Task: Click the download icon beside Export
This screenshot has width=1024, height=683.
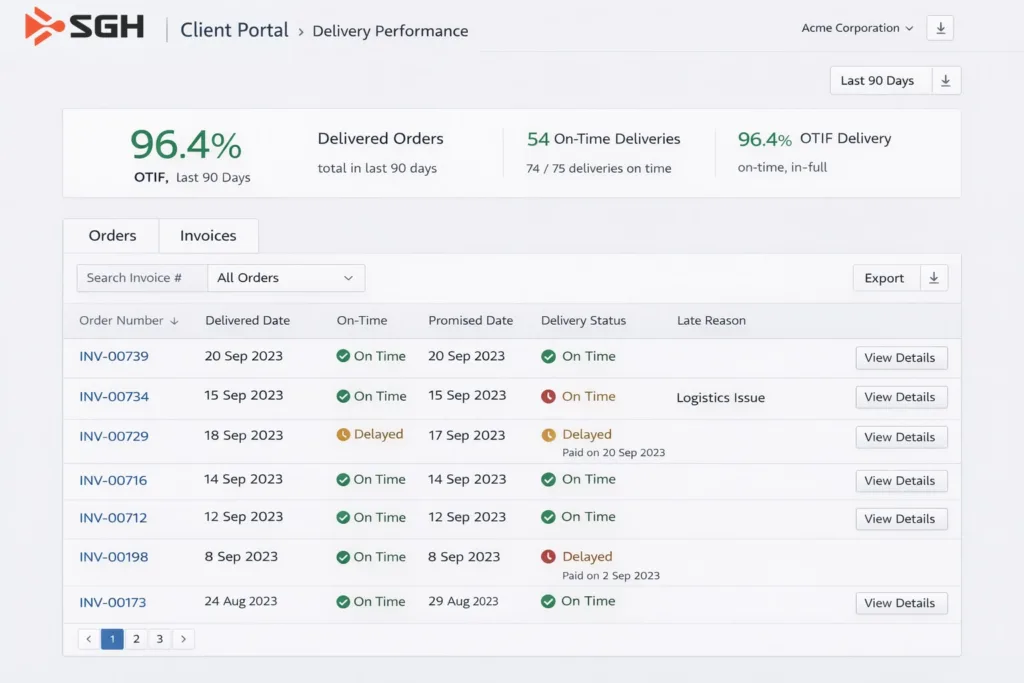Action: 934,278
